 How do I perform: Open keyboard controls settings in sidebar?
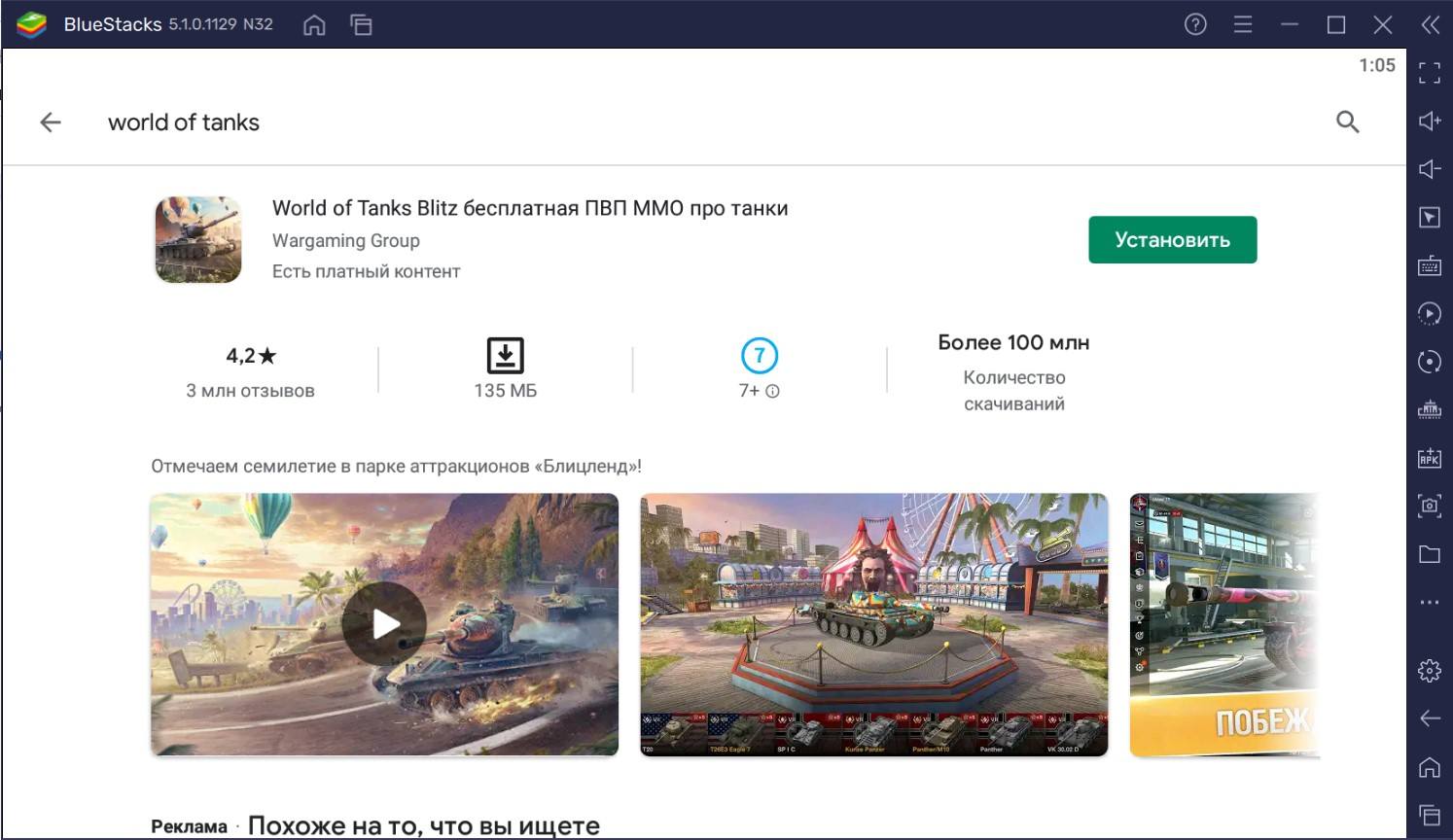coord(1429,265)
